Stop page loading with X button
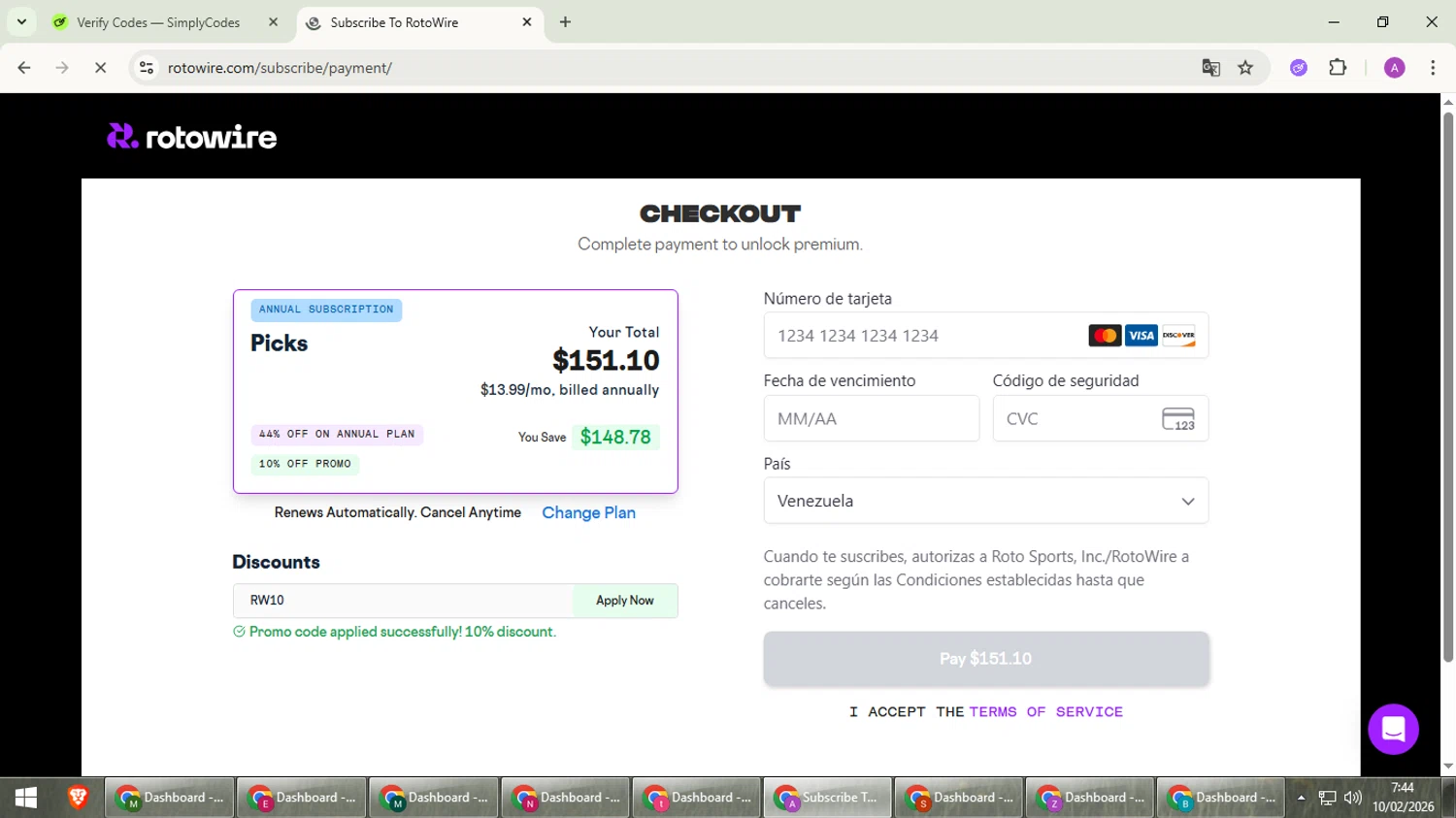This screenshot has height=818, width=1456. [x=100, y=68]
